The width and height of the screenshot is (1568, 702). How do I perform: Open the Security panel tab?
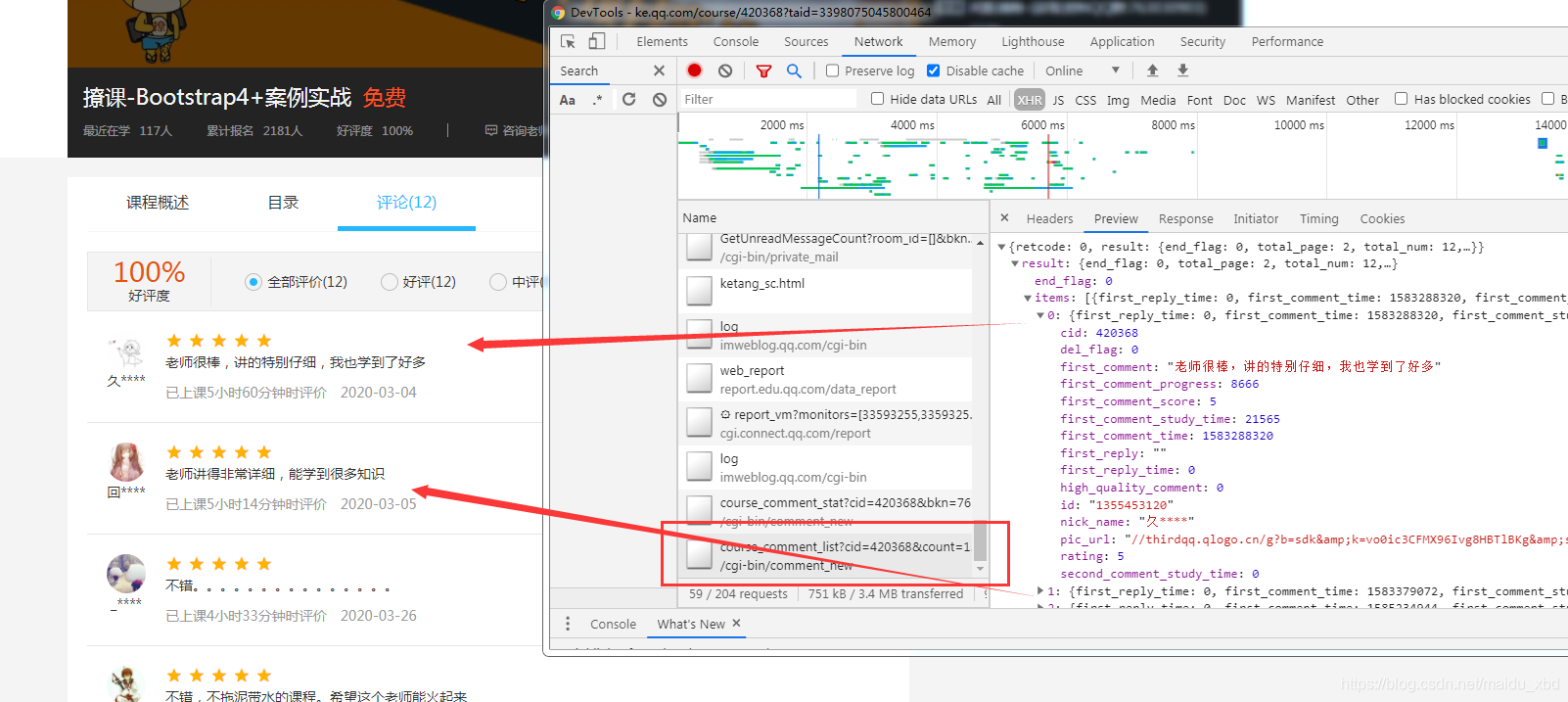pyautogui.click(x=1202, y=41)
